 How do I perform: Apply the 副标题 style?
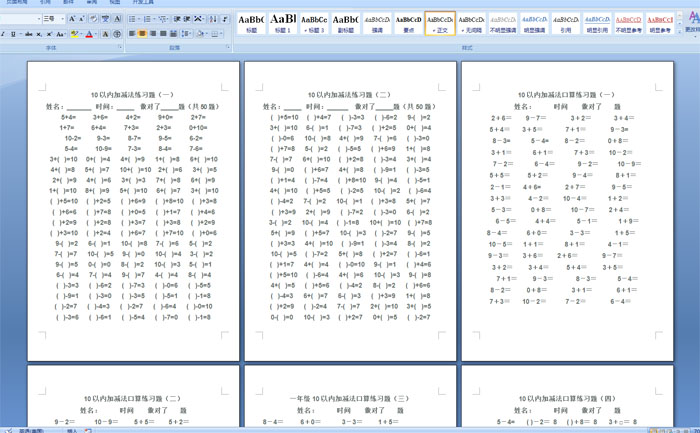point(346,23)
